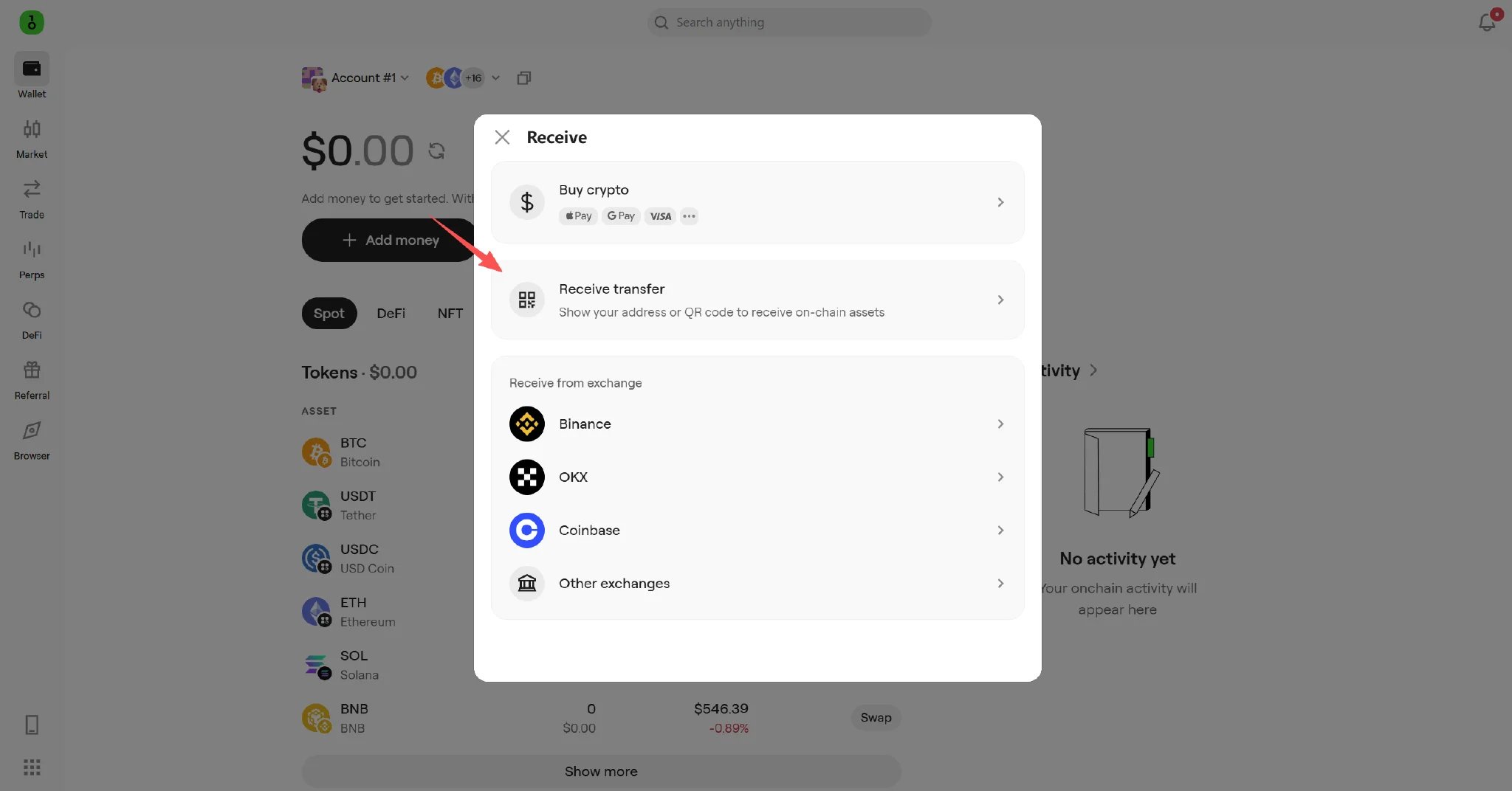
Task: Open the Wallet section in the sidebar
Action: click(x=32, y=76)
